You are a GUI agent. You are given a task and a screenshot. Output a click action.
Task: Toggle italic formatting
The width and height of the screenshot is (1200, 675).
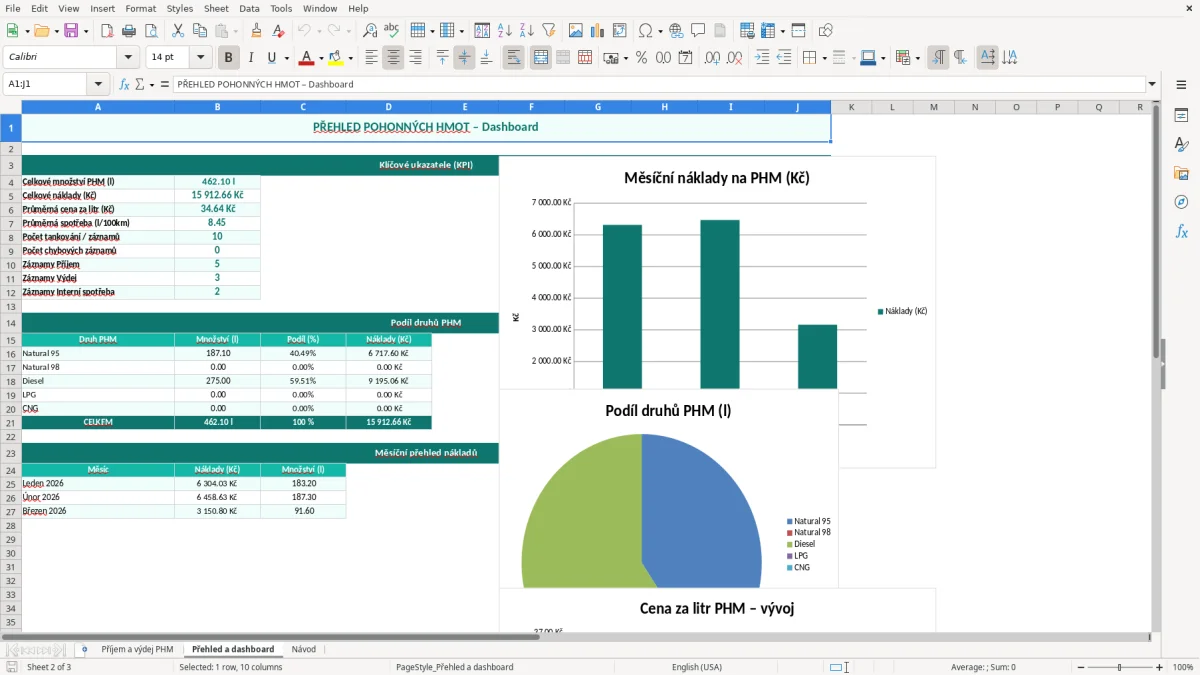tap(250, 58)
